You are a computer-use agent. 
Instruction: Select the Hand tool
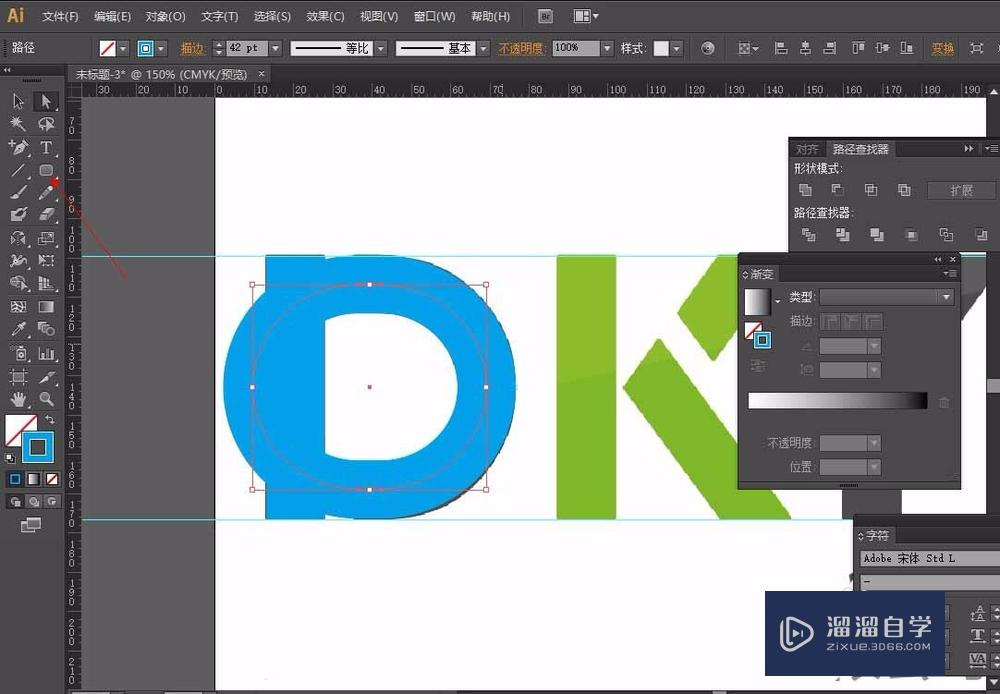pyautogui.click(x=18, y=399)
